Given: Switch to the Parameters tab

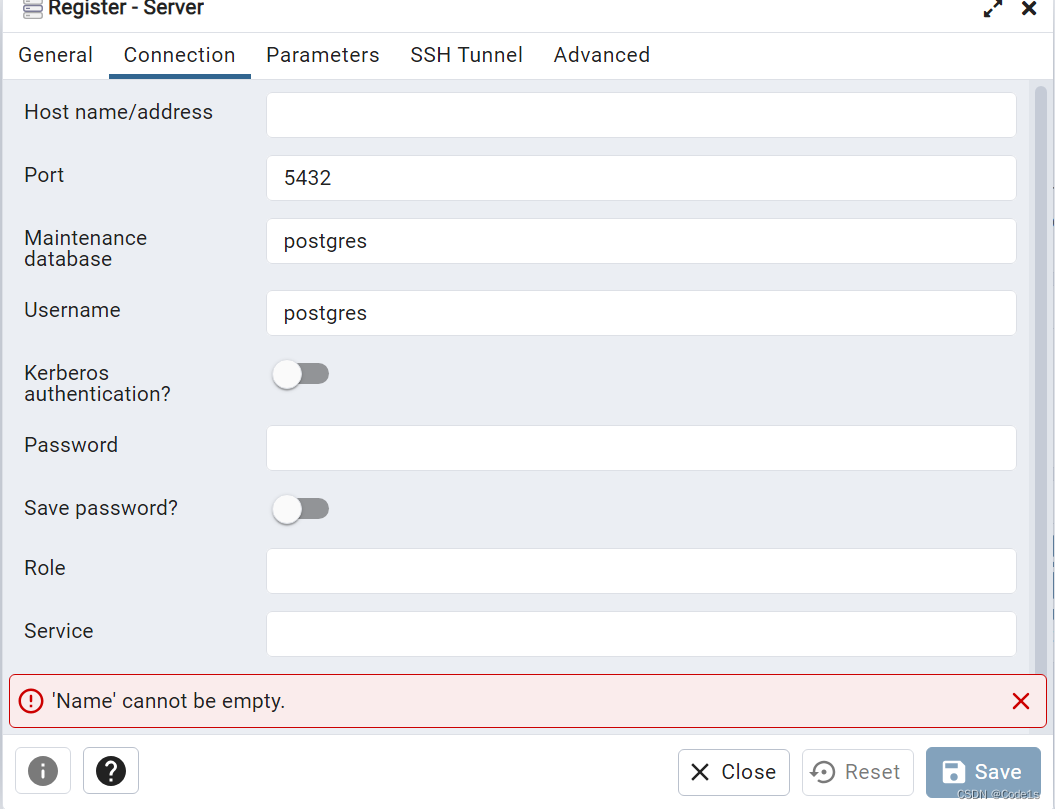Looking at the screenshot, I should click(323, 55).
